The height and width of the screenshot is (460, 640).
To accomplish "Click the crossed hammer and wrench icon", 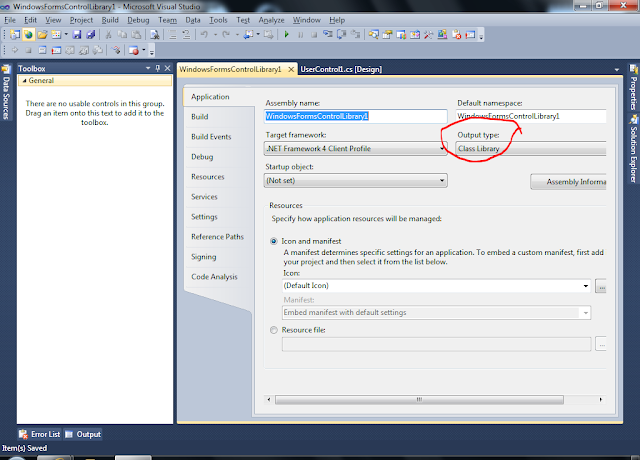I will (x=428, y=34).
